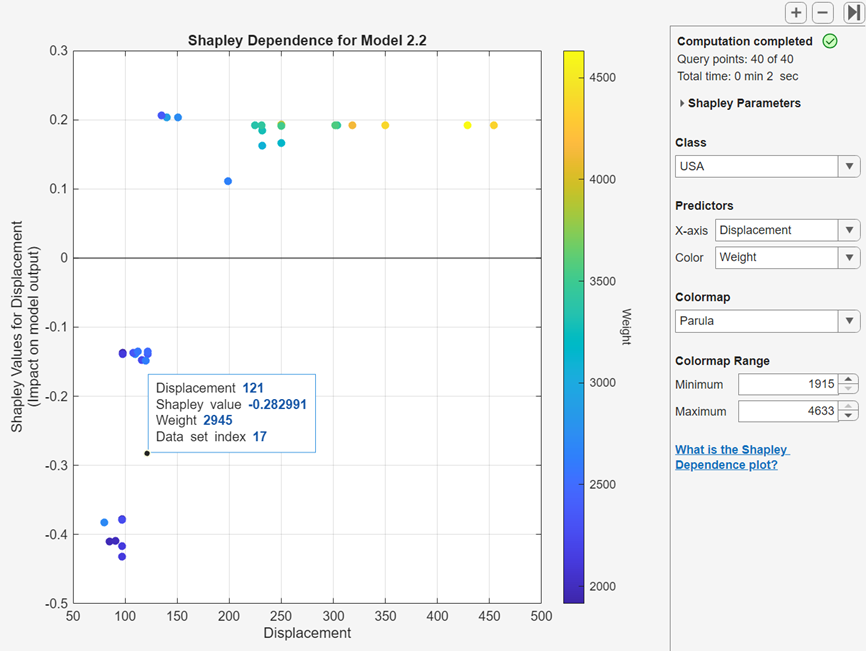The image size is (866, 651).
Task: Select the black highlighted data point
Action: (x=147, y=453)
